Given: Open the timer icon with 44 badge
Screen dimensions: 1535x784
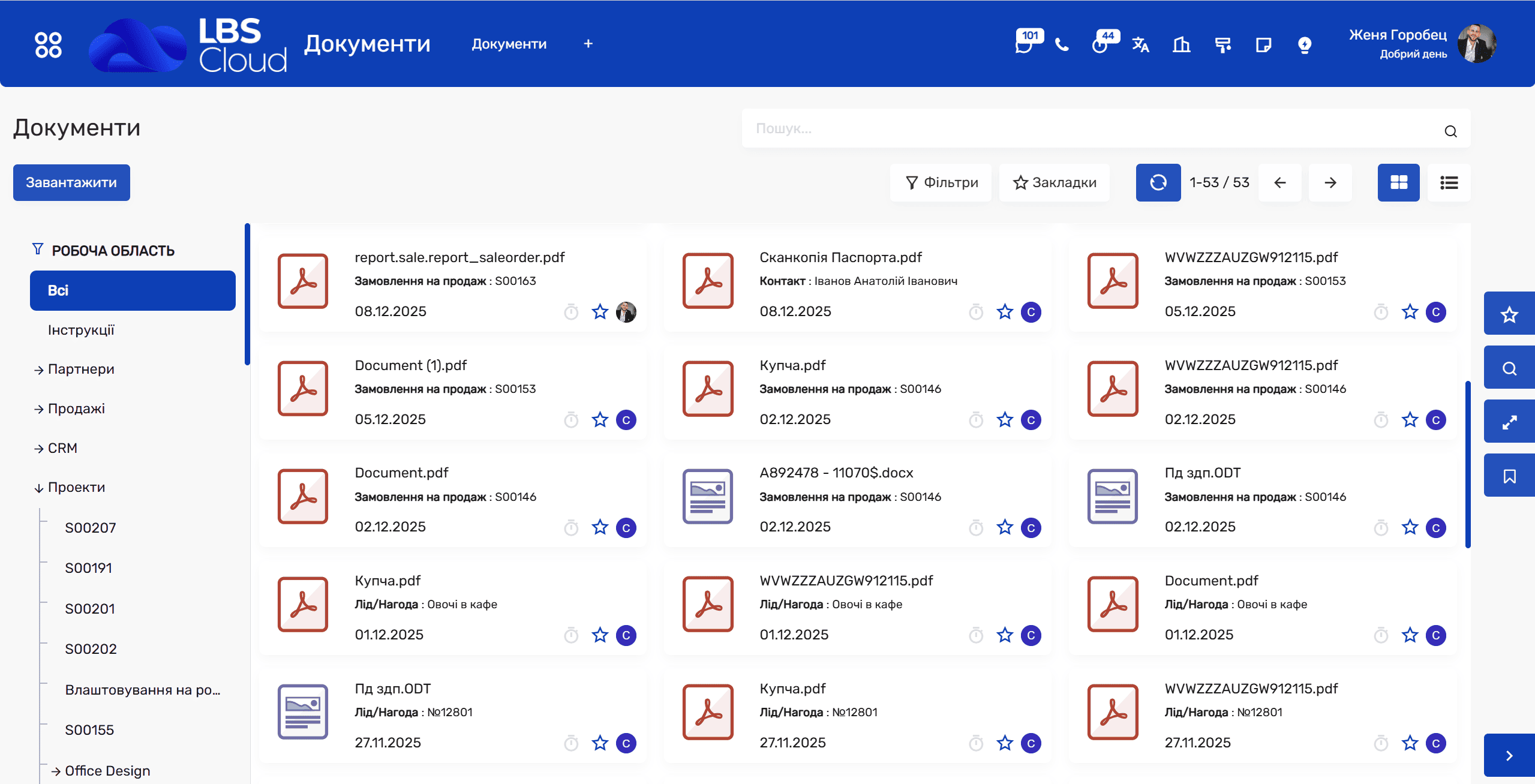Looking at the screenshot, I should [1101, 44].
